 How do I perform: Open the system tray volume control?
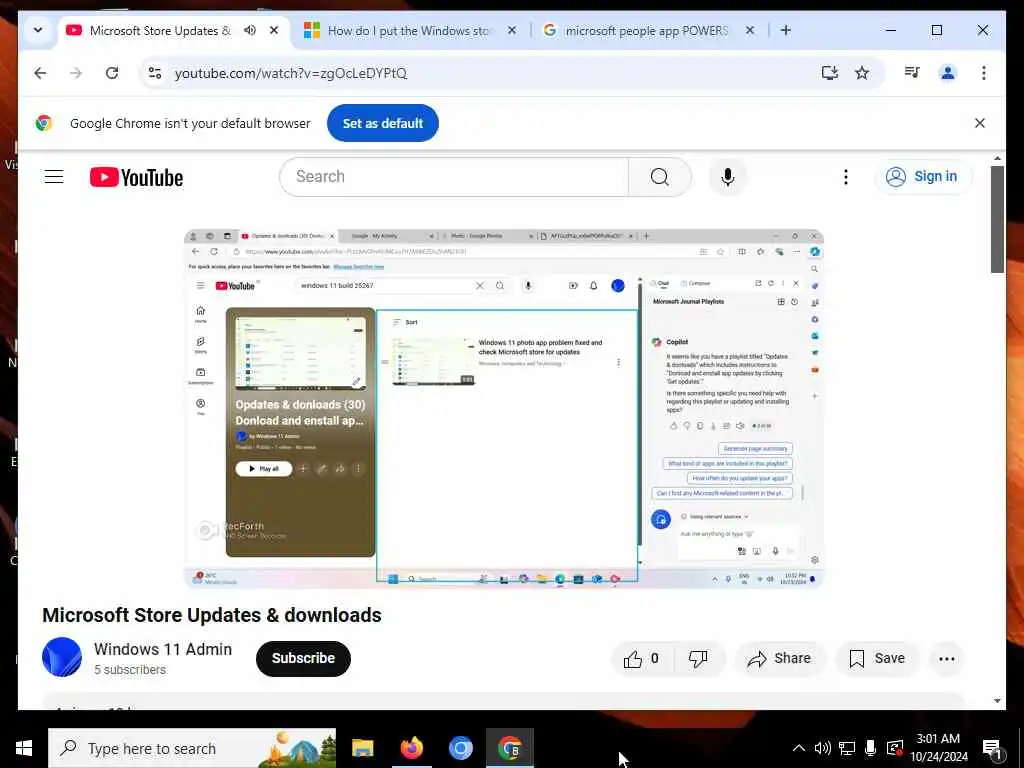[x=822, y=748]
